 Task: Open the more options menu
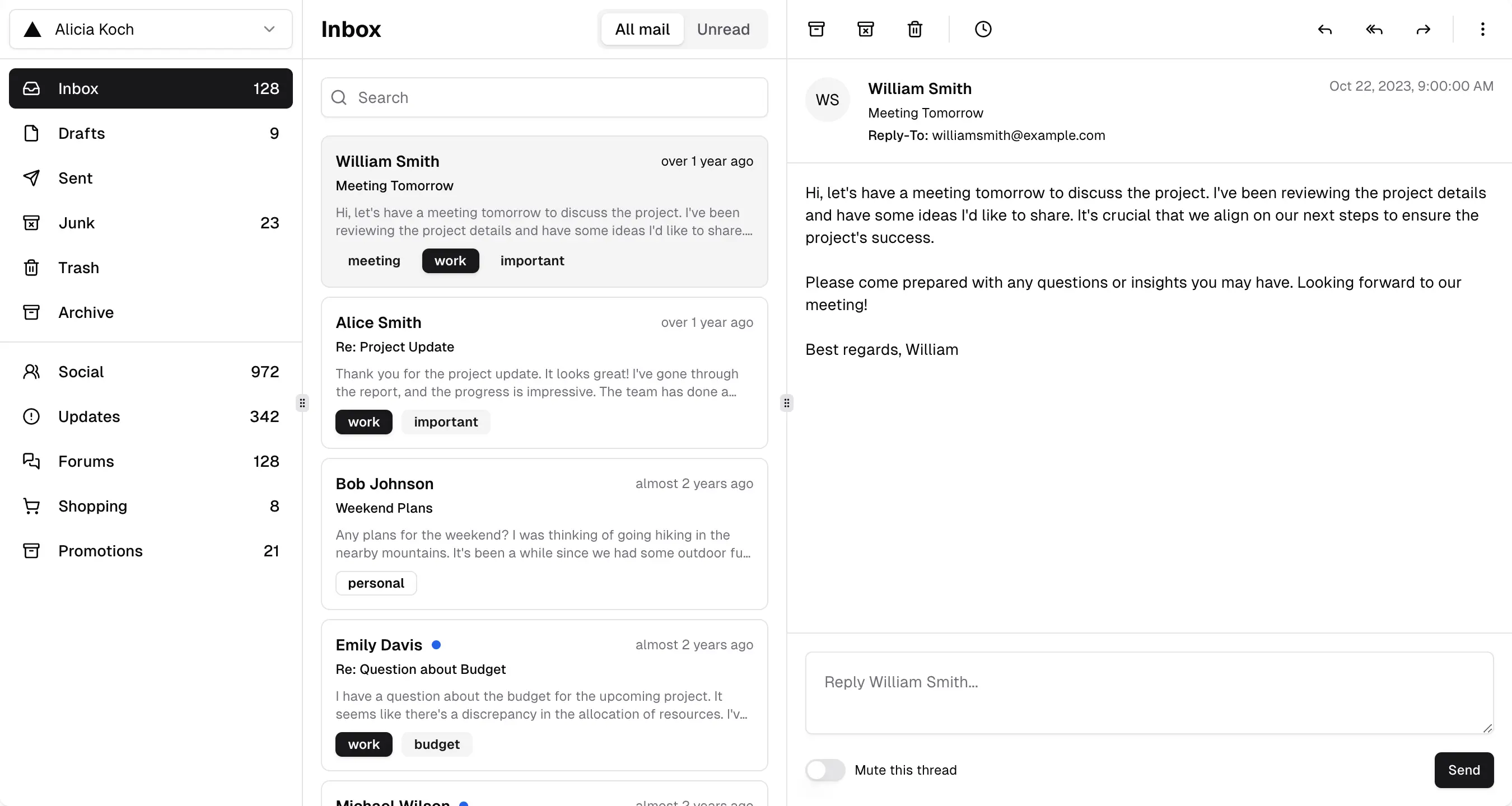pyautogui.click(x=1482, y=29)
